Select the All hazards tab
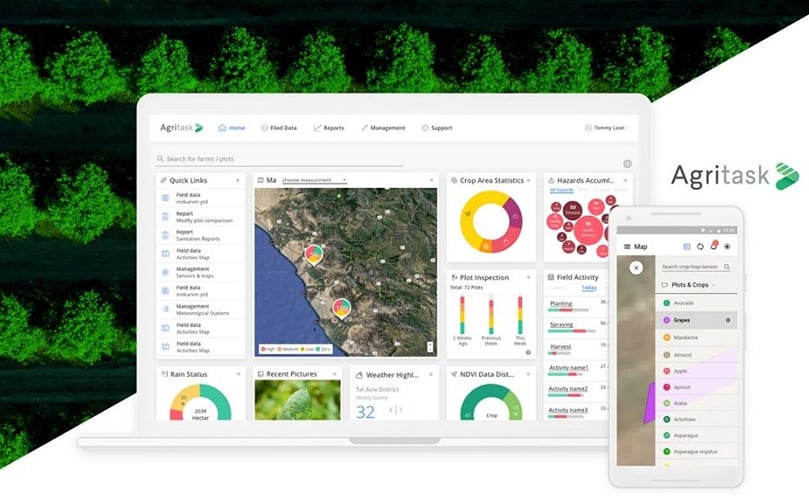This screenshot has width=809, height=501. (561, 190)
